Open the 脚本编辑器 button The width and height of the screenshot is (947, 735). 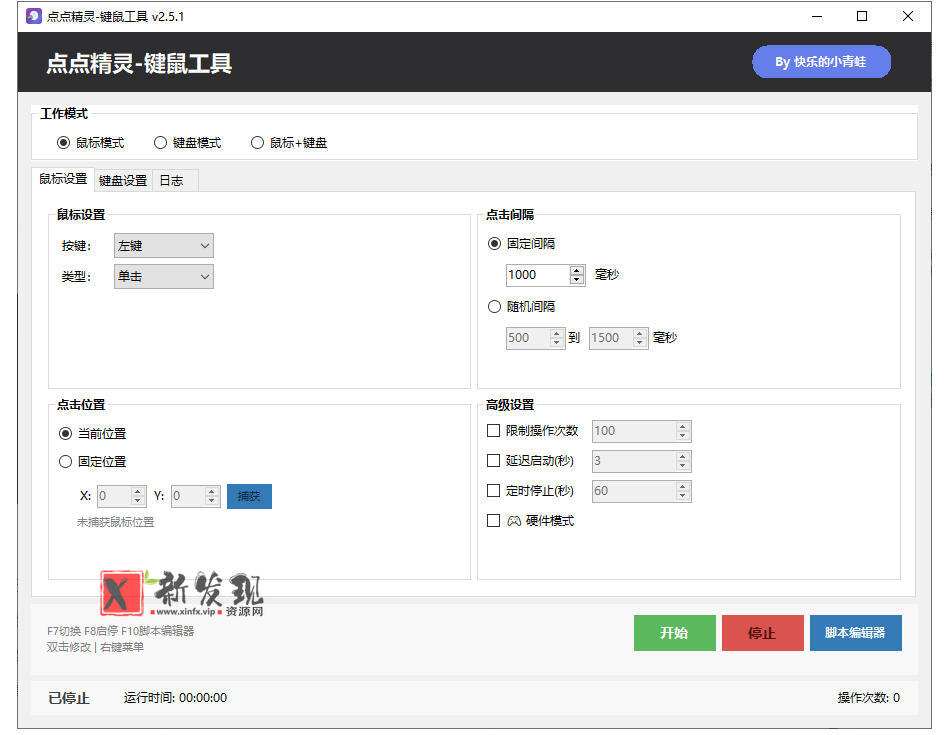[855, 633]
